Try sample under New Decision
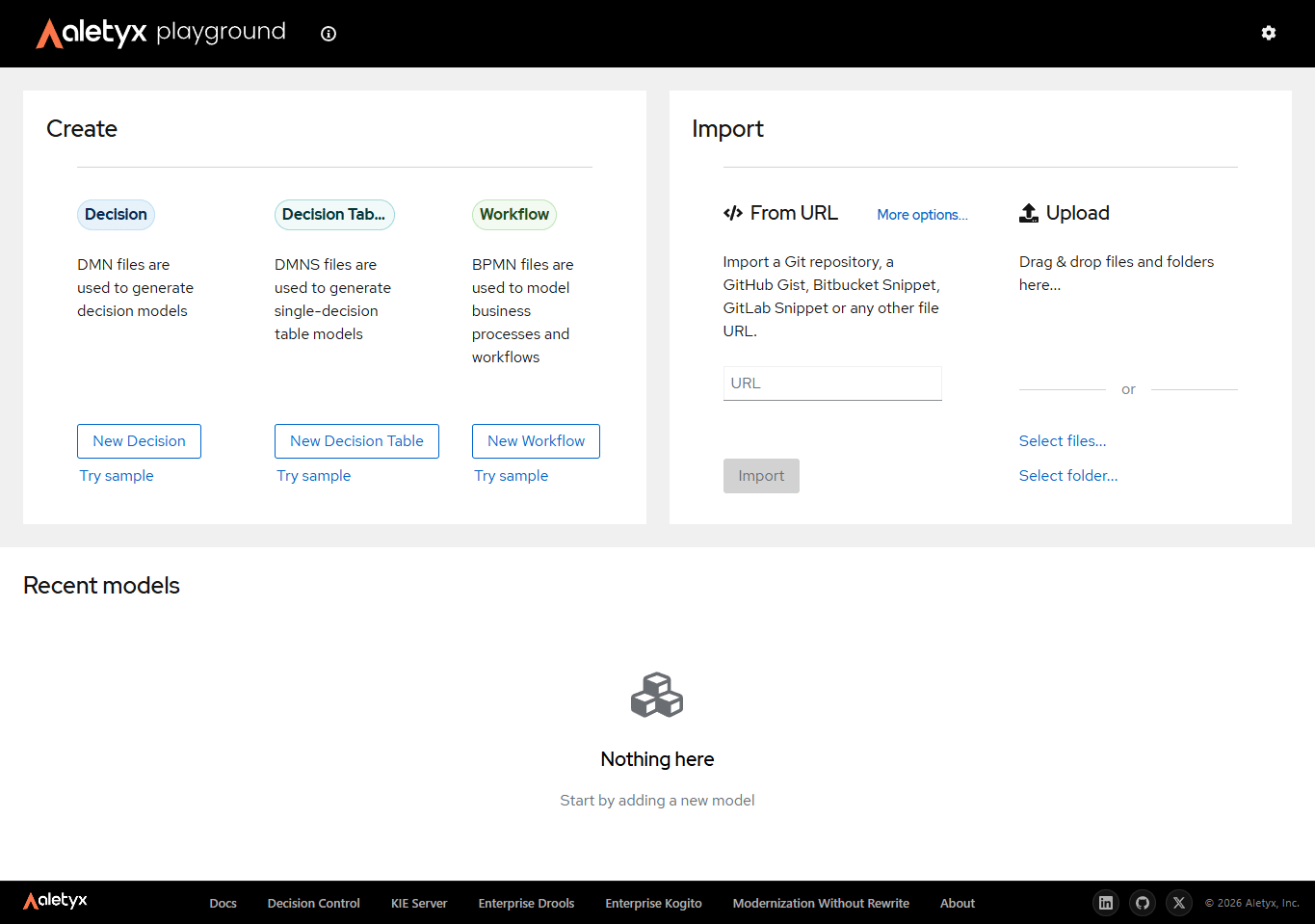Image resolution: width=1315 pixels, height=924 pixels. coord(117,476)
